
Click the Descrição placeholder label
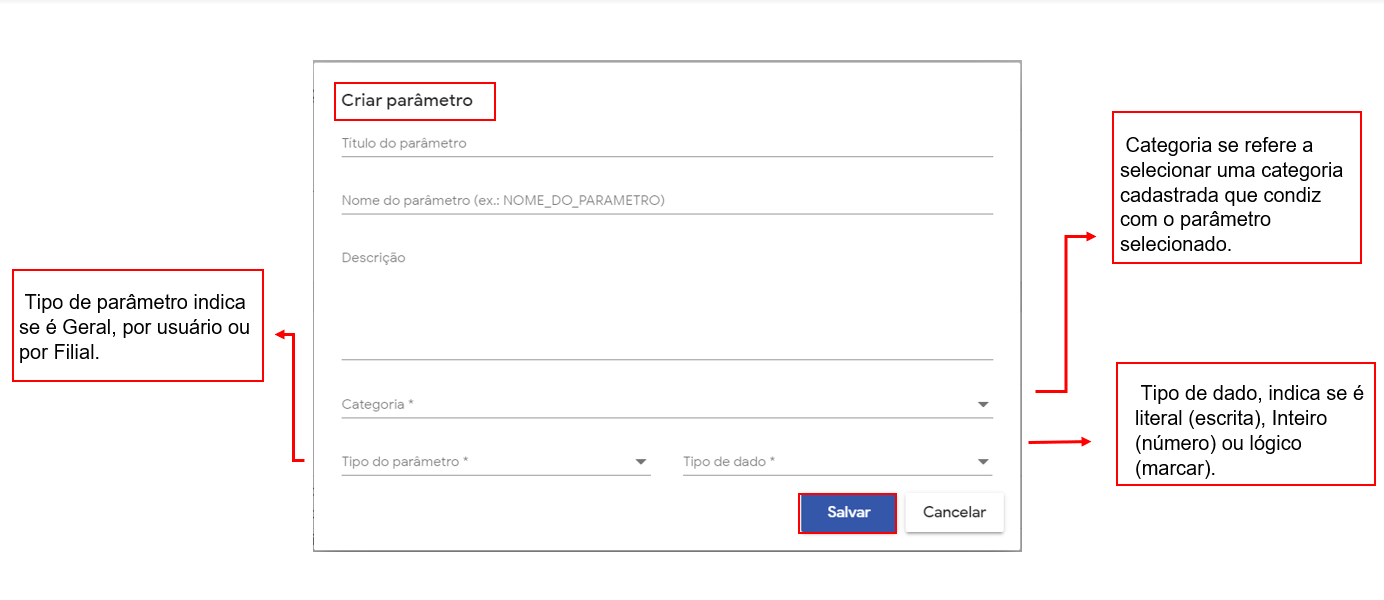click(373, 258)
